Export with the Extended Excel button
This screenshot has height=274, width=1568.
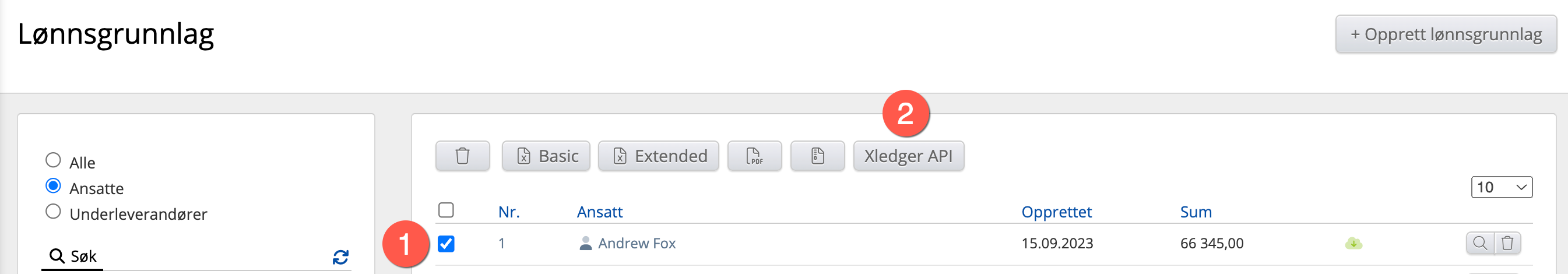tap(658, 156)
